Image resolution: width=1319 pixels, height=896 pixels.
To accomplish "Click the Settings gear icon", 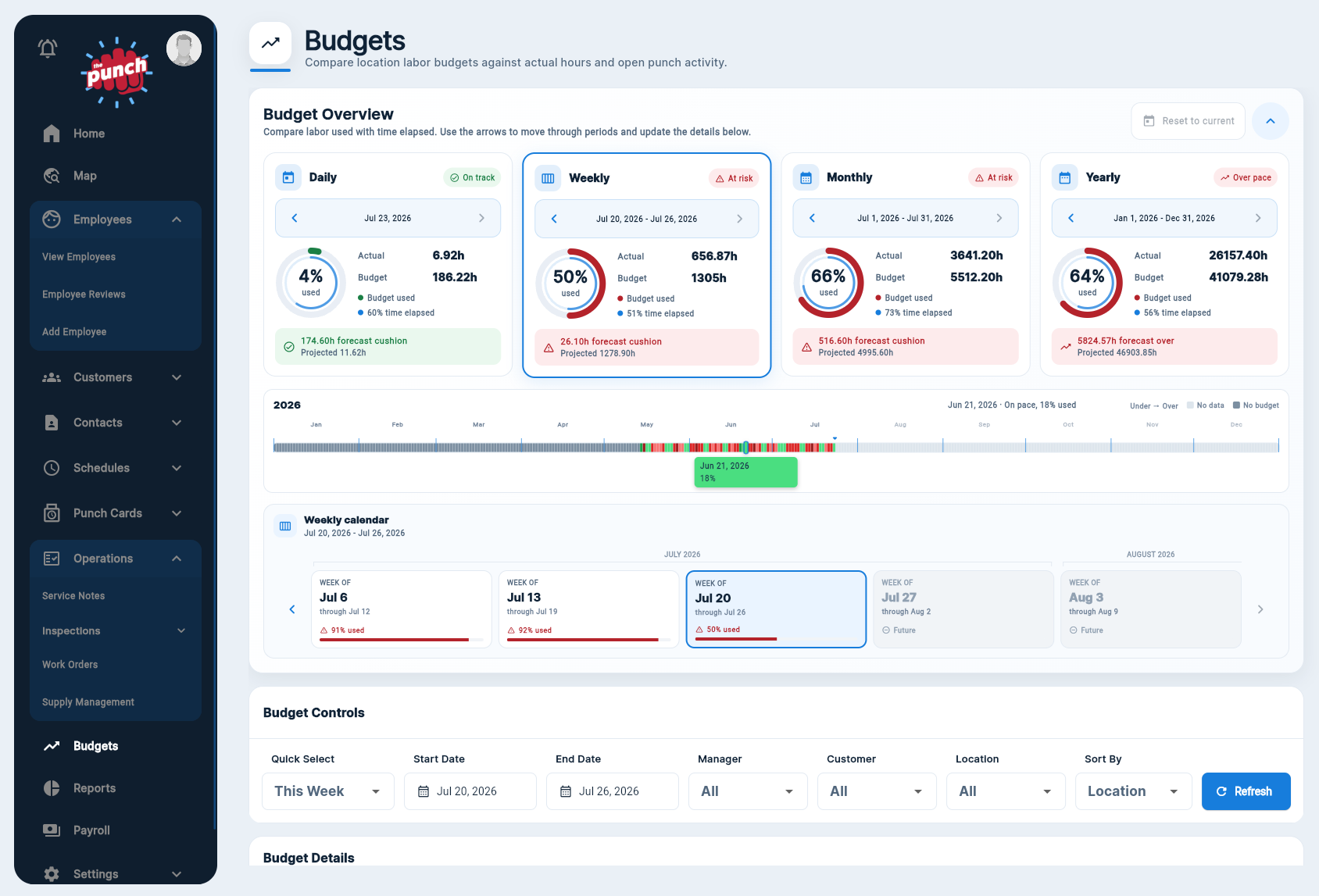I will point(52,874).
